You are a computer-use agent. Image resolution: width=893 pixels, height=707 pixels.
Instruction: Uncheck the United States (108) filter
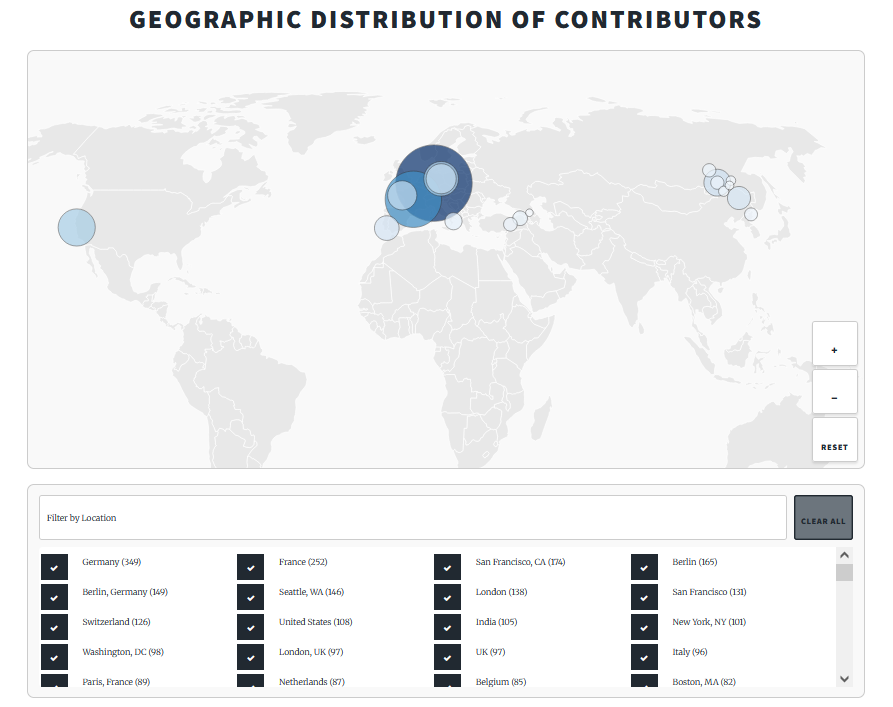click(251, 626)
